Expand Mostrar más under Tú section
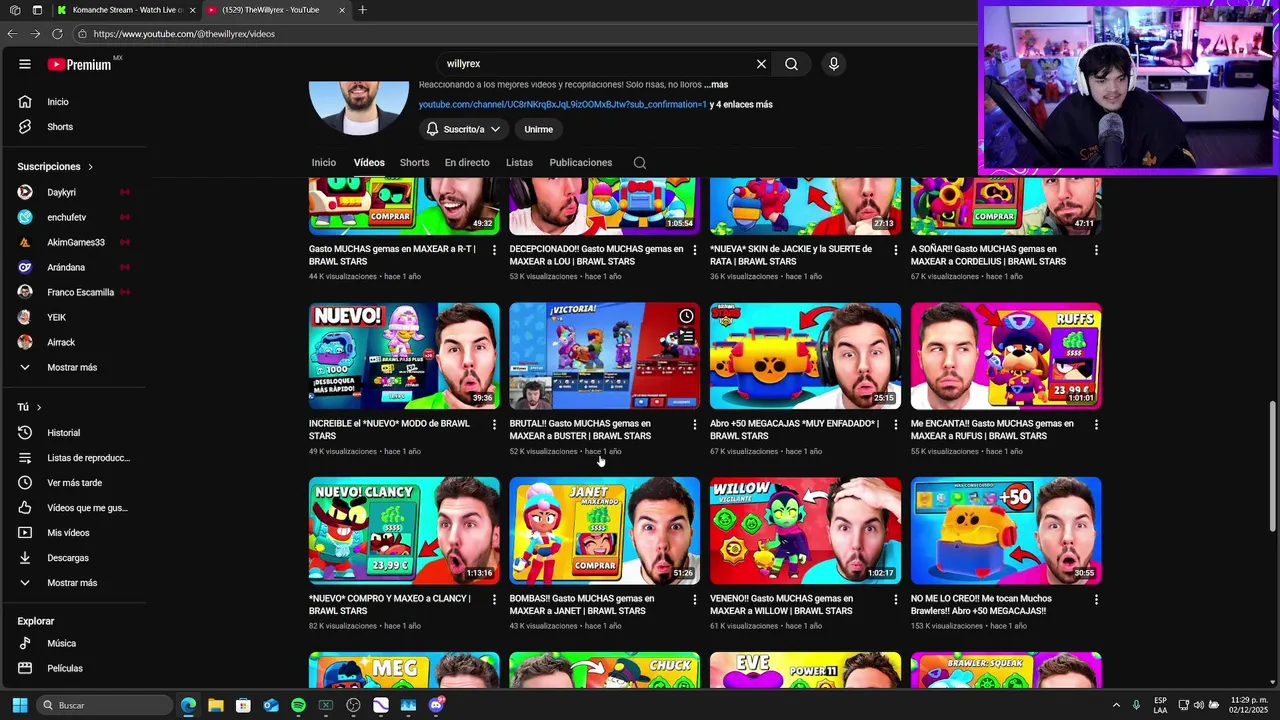 pyautogui.click(x=72, y=583)
